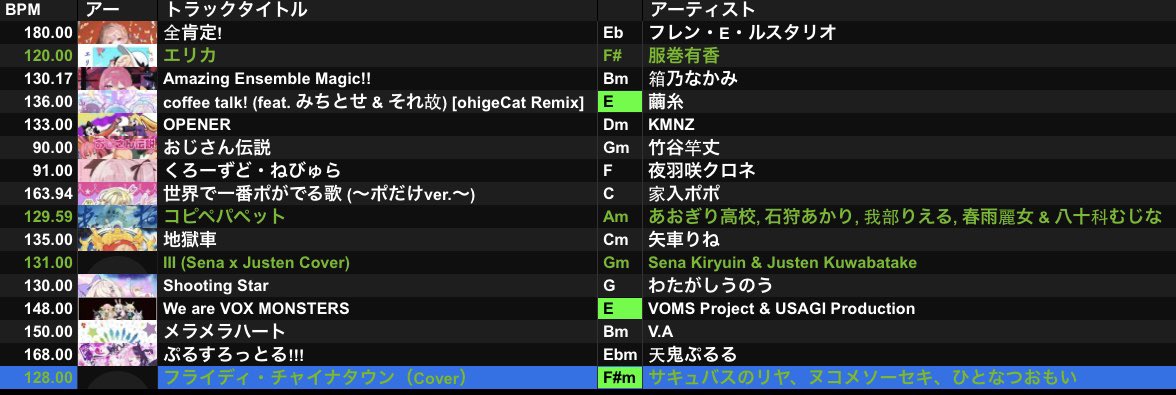Viewport: 1176px width, 395px height.
Task: Select artwork thumbnail for coffee talk! remix
Action: pos(117,101)
